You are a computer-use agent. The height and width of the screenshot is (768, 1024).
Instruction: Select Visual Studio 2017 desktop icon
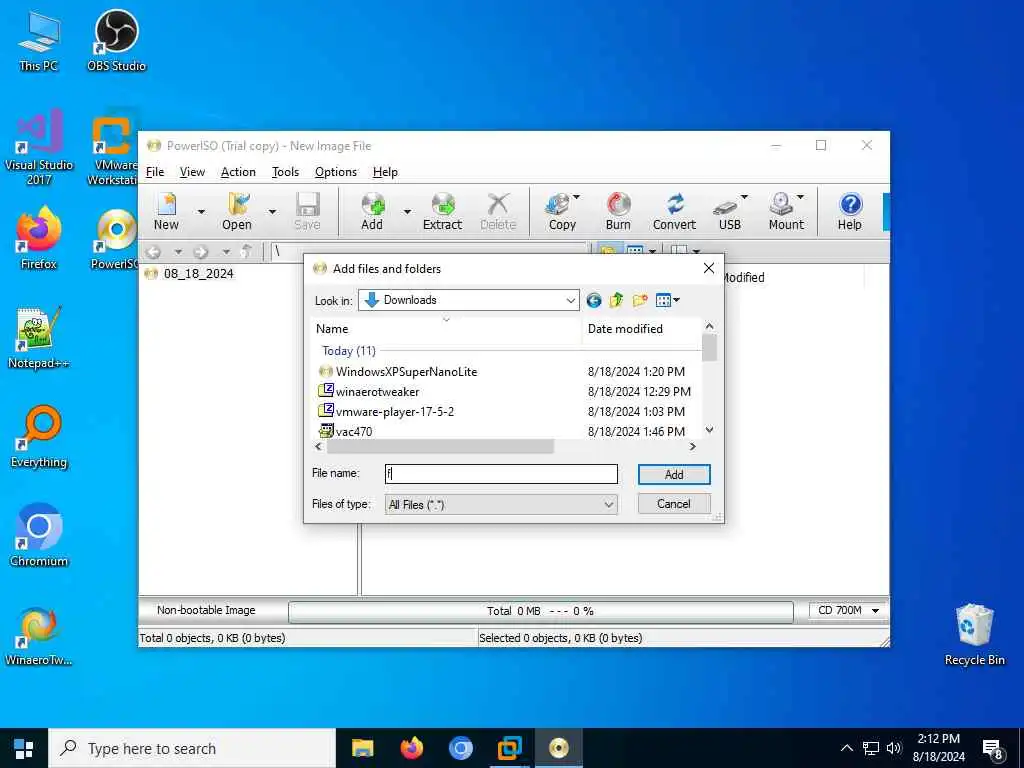tap(39, 148)
